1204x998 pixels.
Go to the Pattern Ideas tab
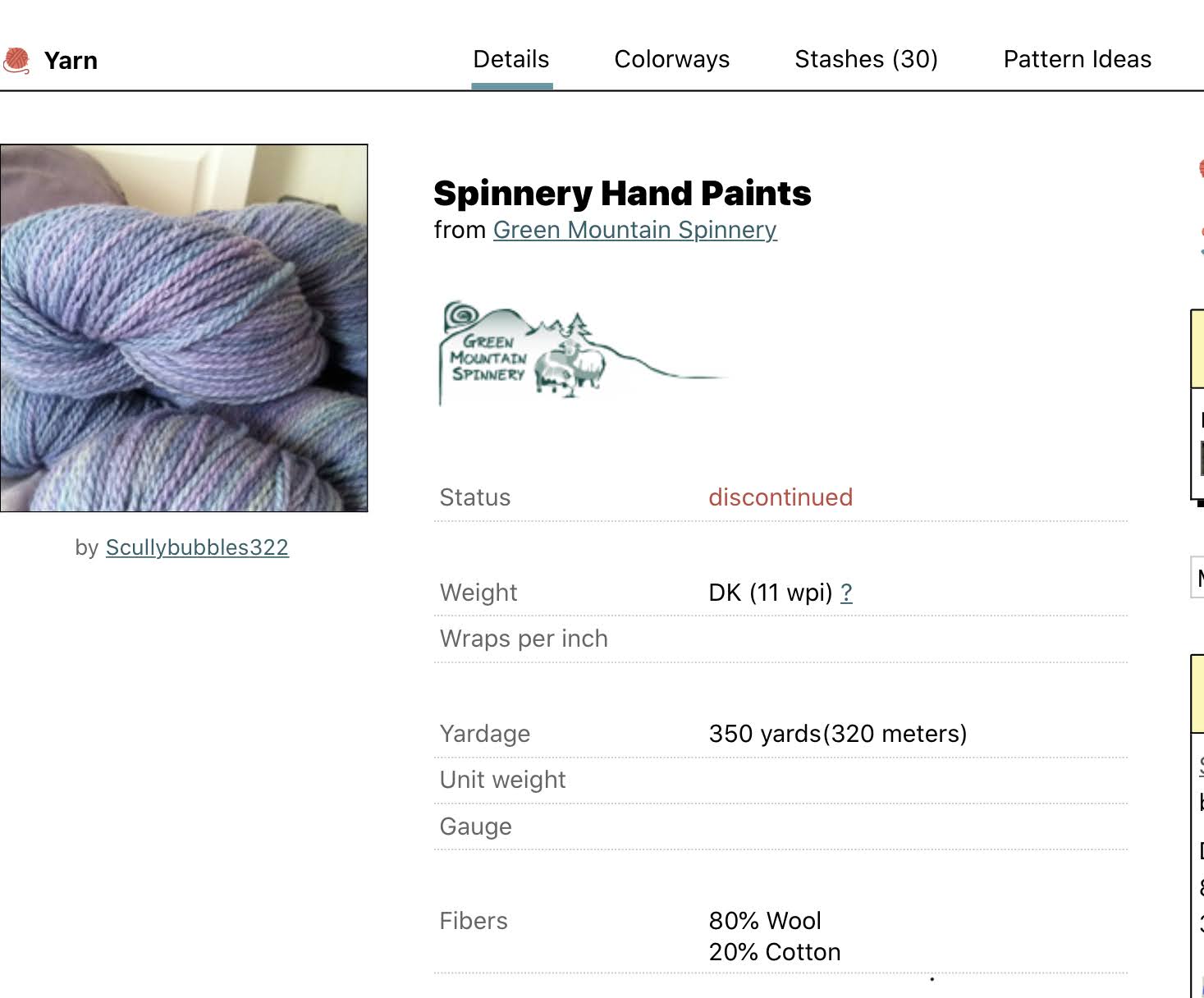1077,59
